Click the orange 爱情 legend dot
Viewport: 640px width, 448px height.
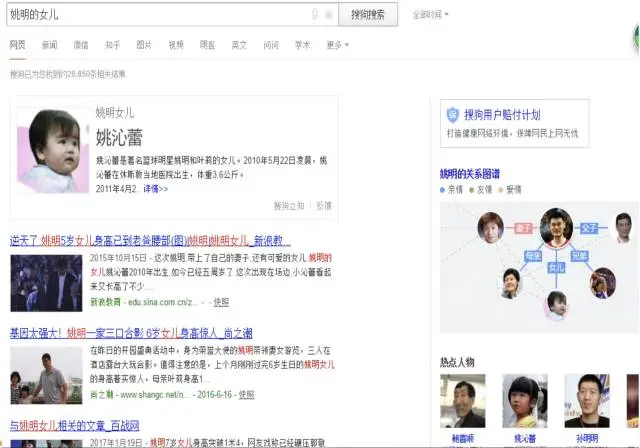click(501, 190)
